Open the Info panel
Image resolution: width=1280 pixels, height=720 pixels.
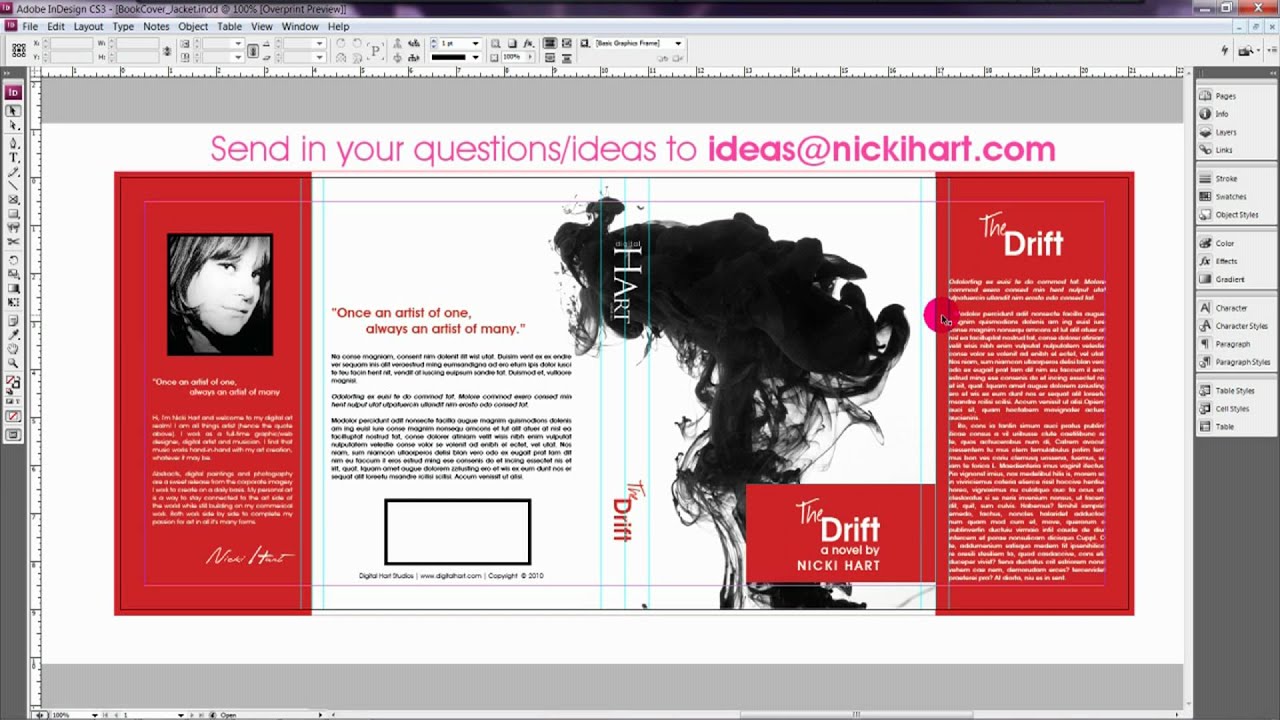(x=1221, y=114)
